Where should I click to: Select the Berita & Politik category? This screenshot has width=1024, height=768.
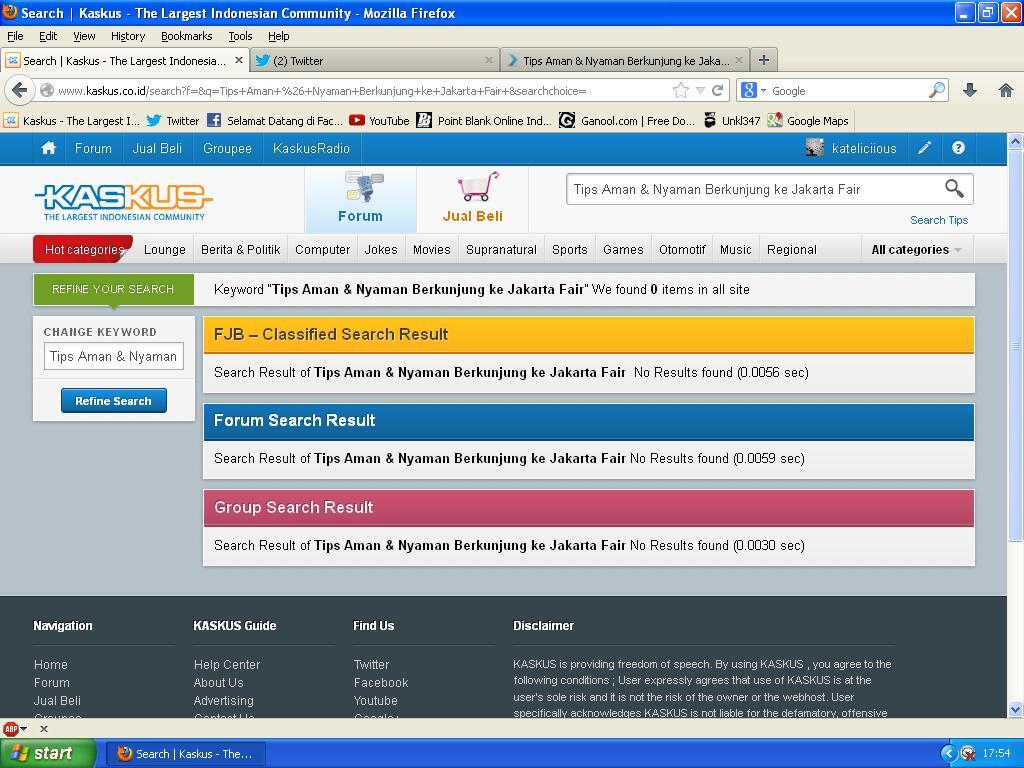[x=240, y=249]
